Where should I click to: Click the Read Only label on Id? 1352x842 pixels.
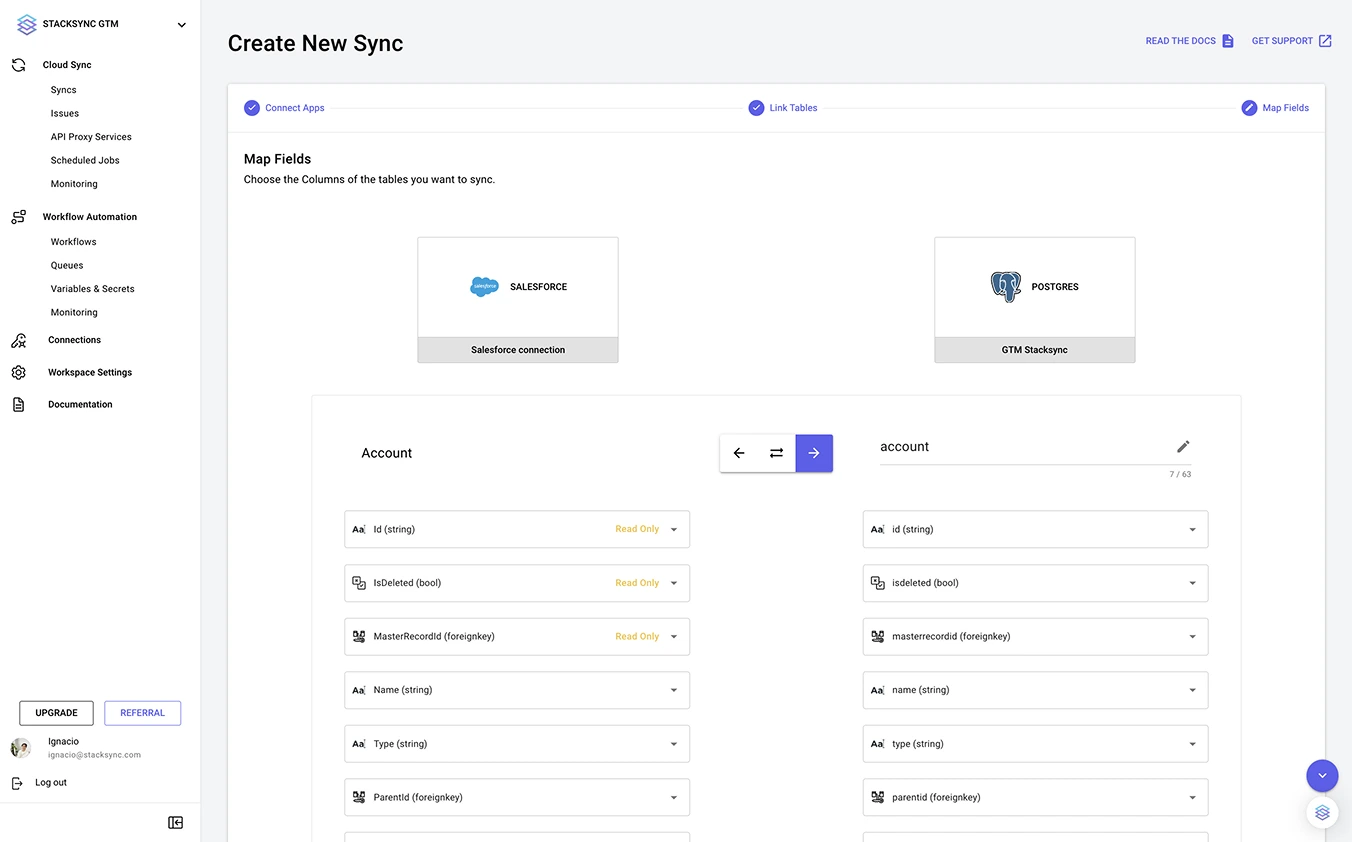[x=637, y=529]
